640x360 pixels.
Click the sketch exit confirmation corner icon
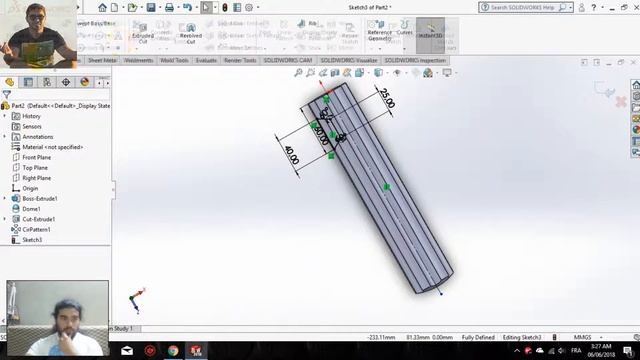pyautogui.click(x=604, y=89)
